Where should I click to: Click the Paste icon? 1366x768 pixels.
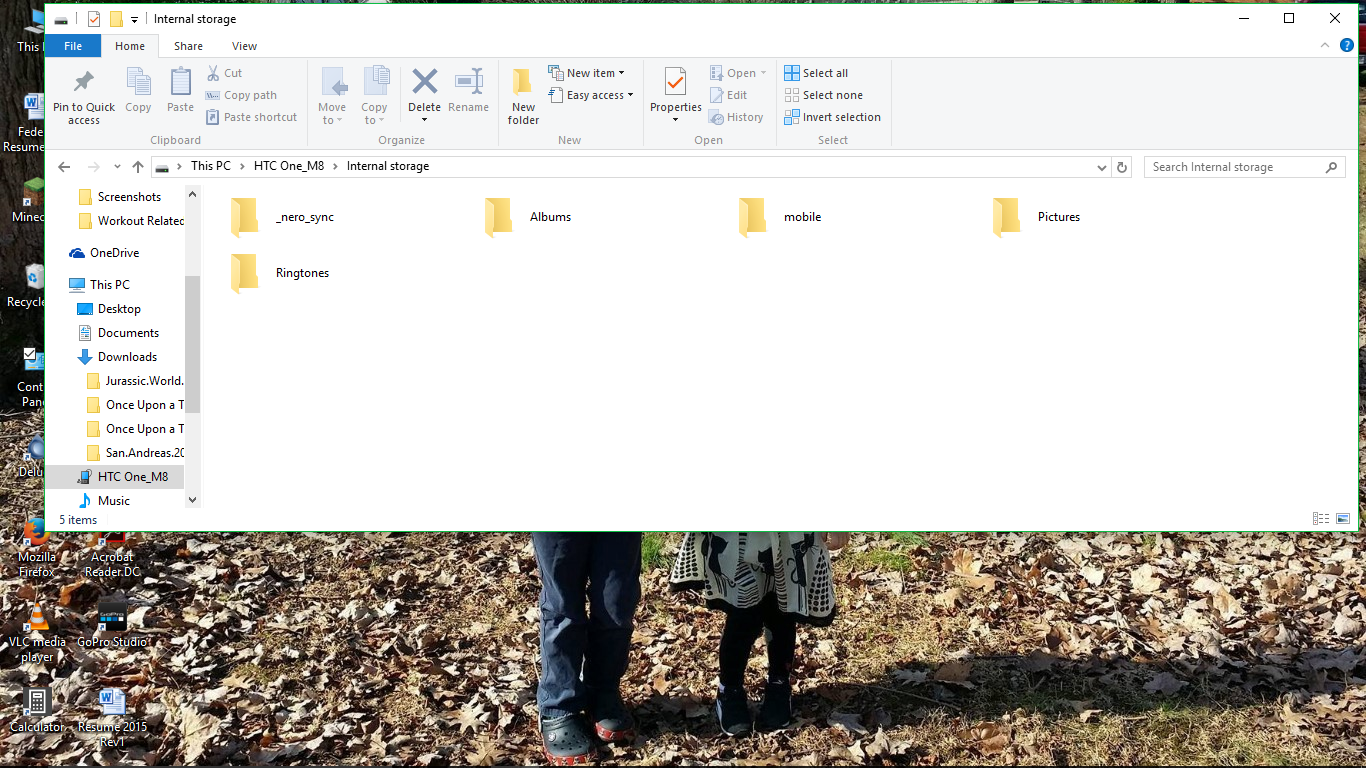(180, 92)
